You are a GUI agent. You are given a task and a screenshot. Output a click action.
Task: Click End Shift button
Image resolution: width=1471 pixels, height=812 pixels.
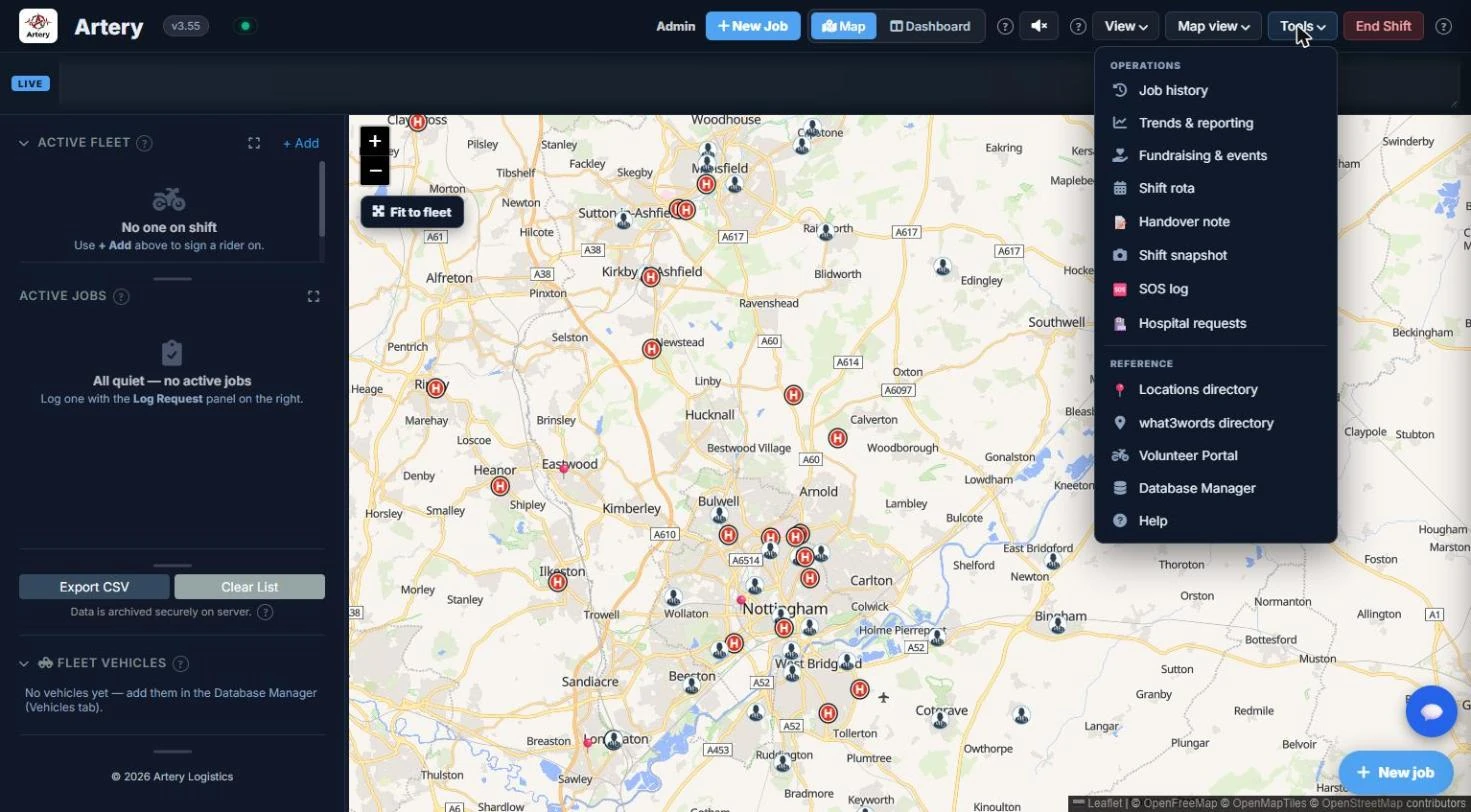1383,26
